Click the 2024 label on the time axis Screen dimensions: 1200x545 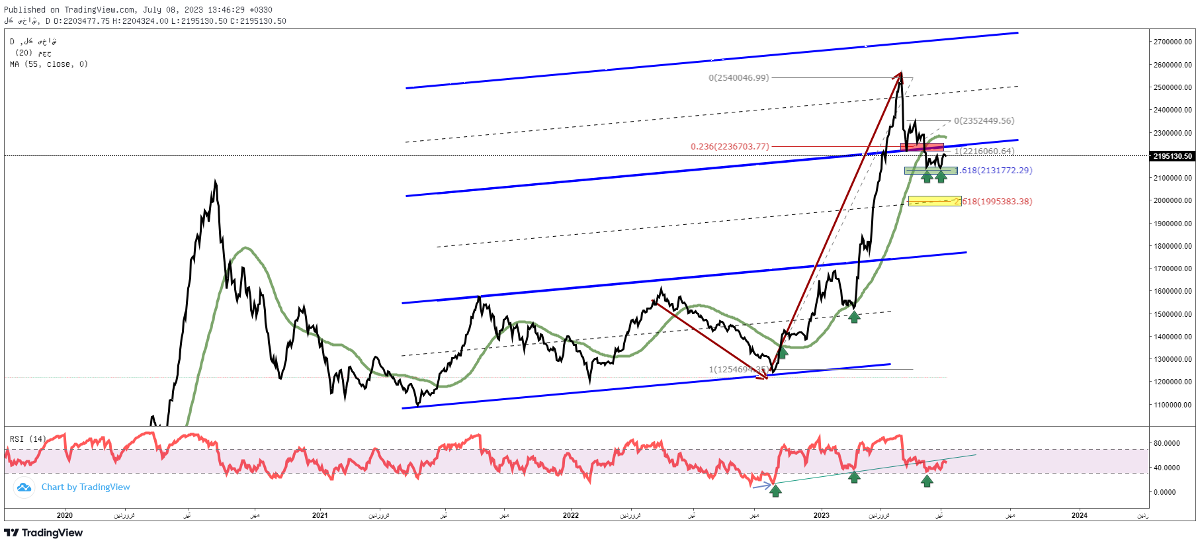(x=1080, y=515)
